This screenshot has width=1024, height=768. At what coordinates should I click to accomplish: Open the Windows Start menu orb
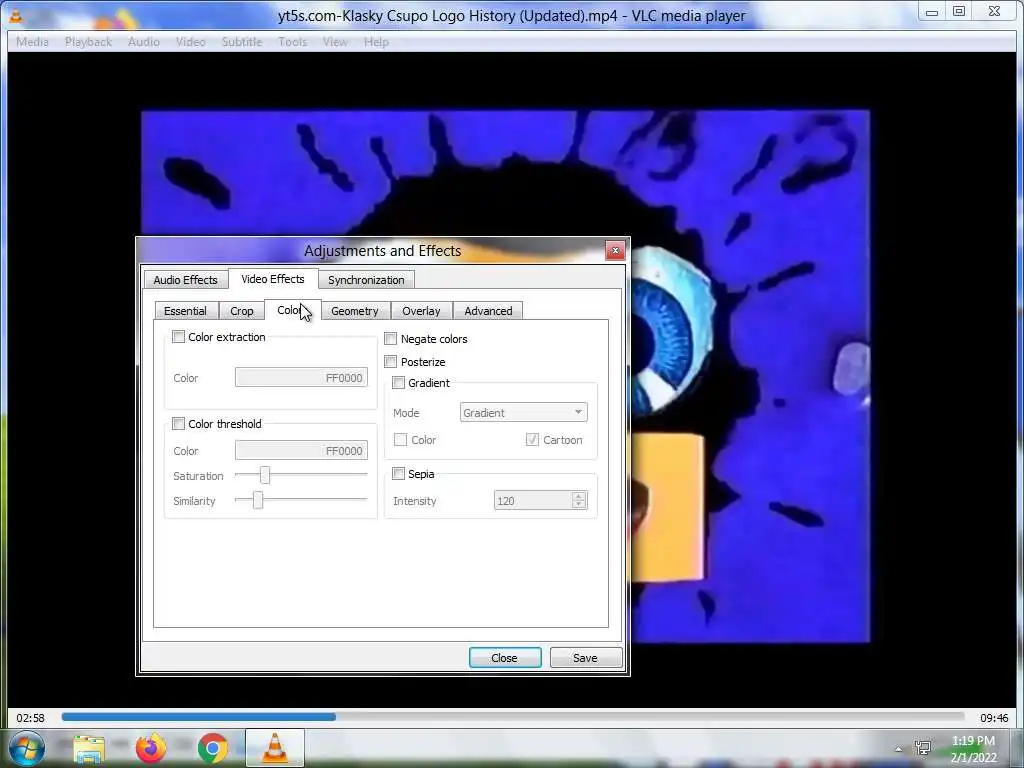coord(27,748)
